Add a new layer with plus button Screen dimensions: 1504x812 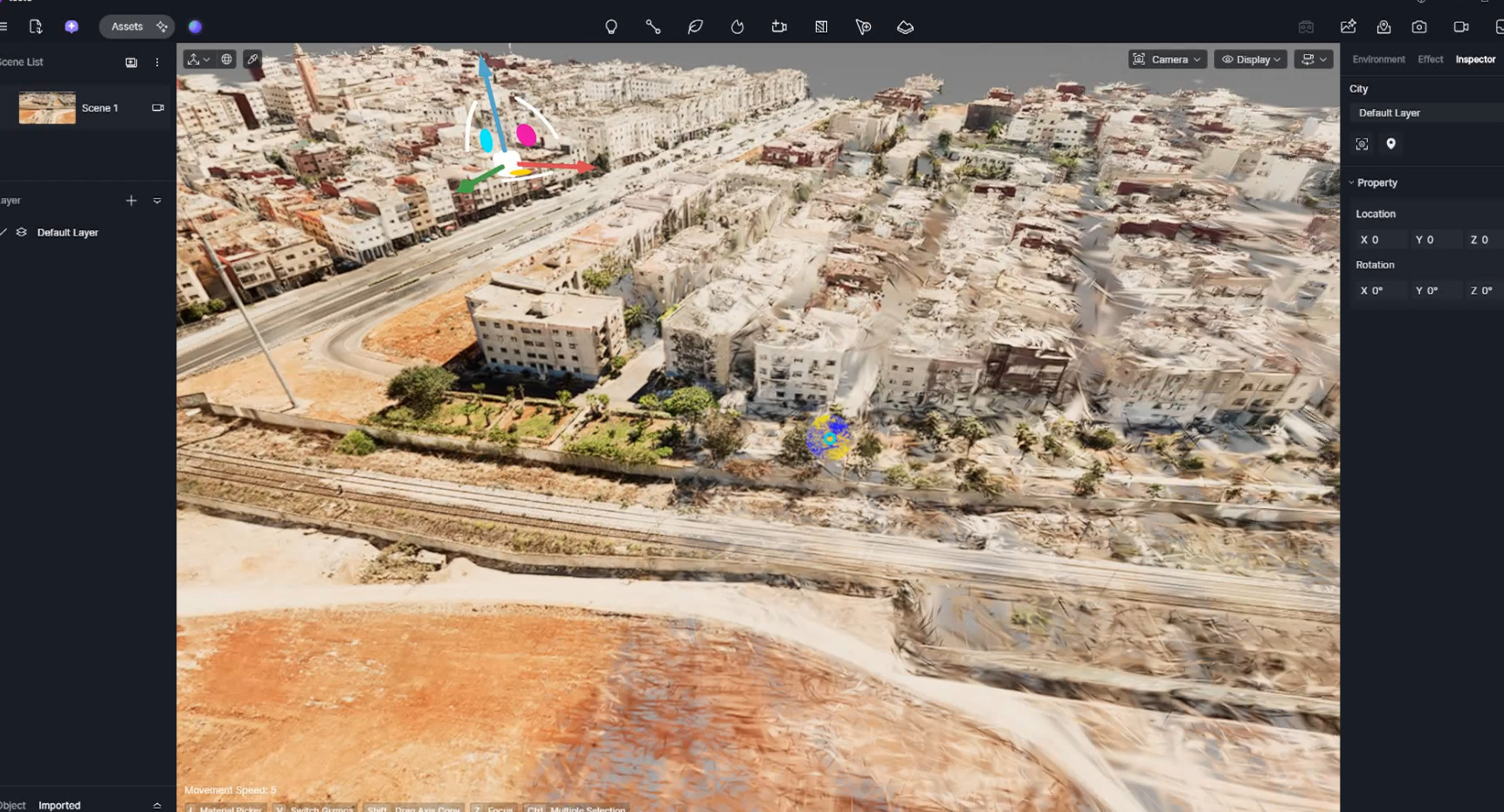(131, 201)
